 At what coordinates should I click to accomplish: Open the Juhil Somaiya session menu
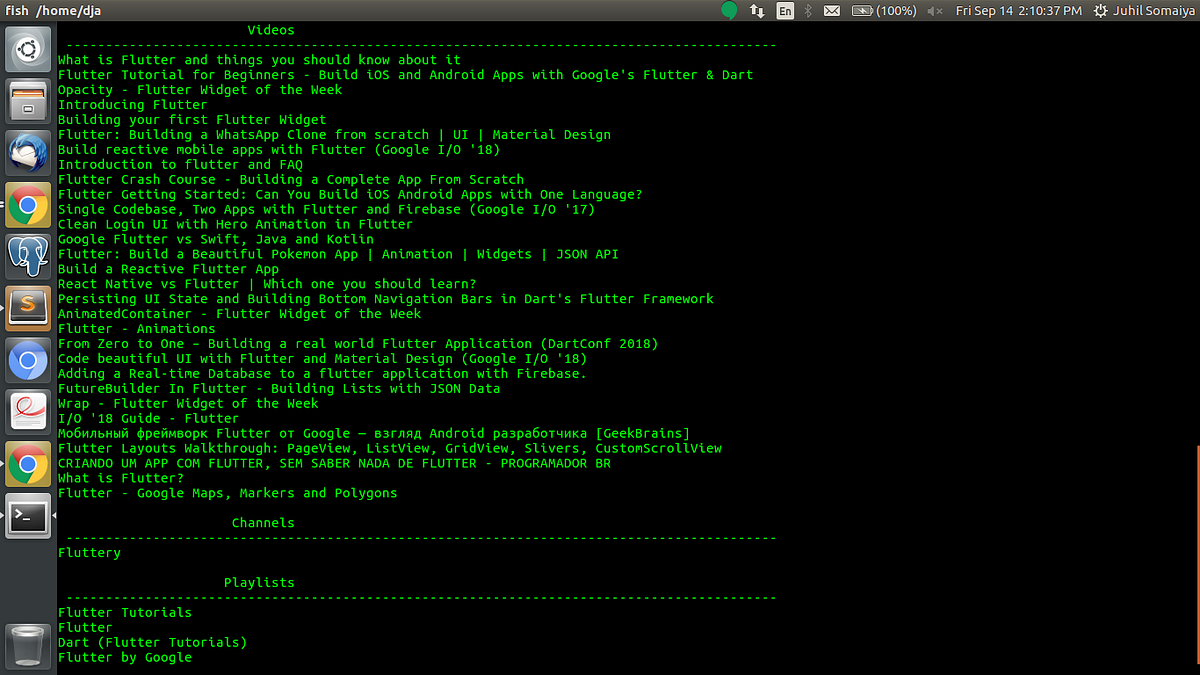click(x=1142, y=11)
